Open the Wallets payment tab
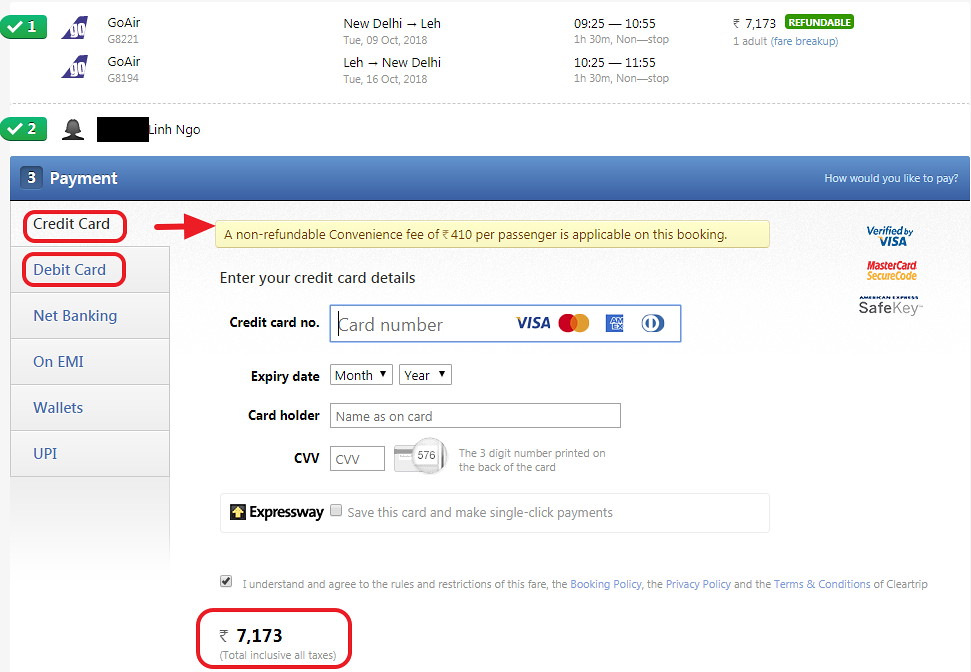This screenshot has width=971, height=672. click(x=90, y=408)
